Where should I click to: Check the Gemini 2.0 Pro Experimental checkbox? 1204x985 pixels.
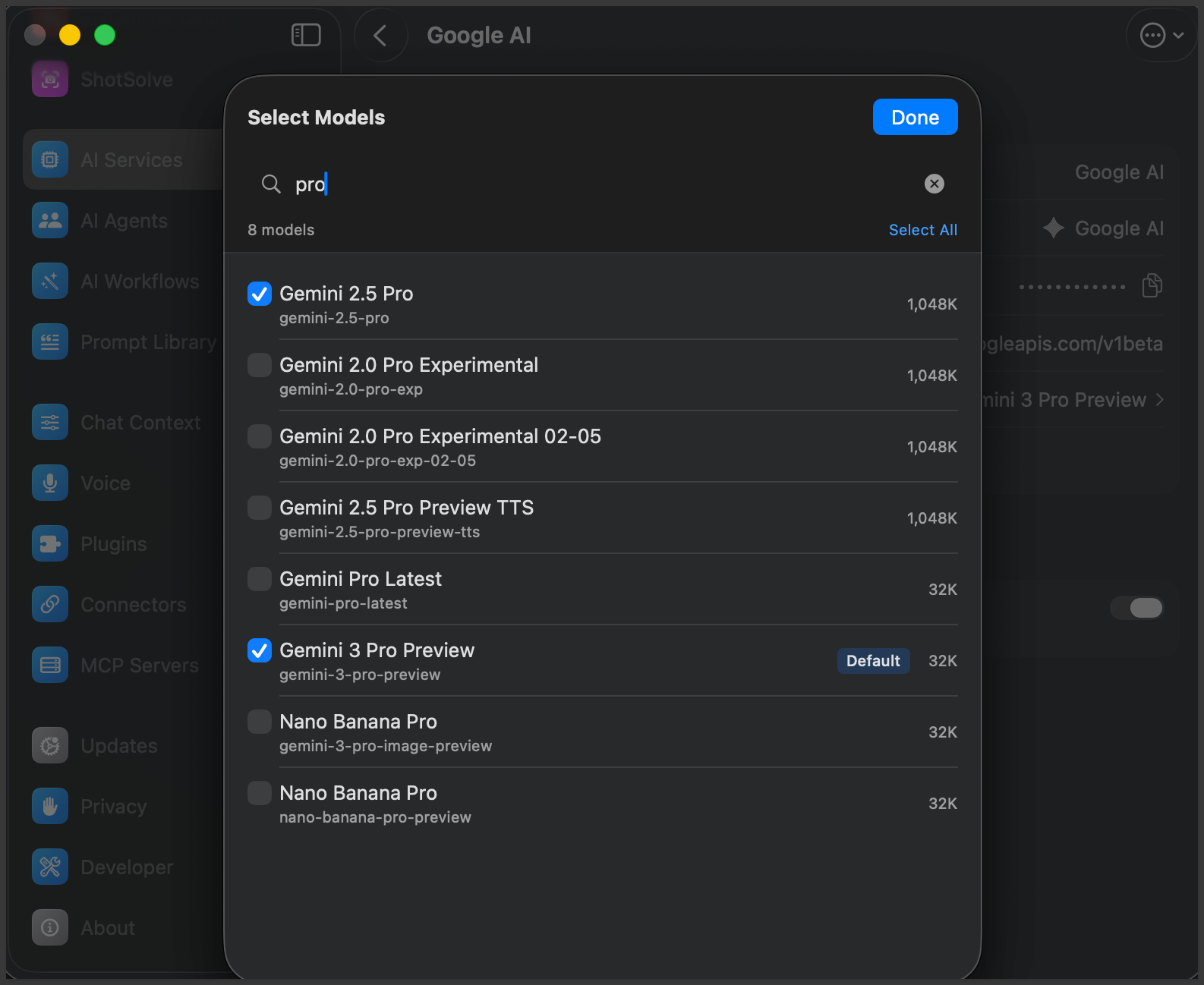[x=260, y=365]
